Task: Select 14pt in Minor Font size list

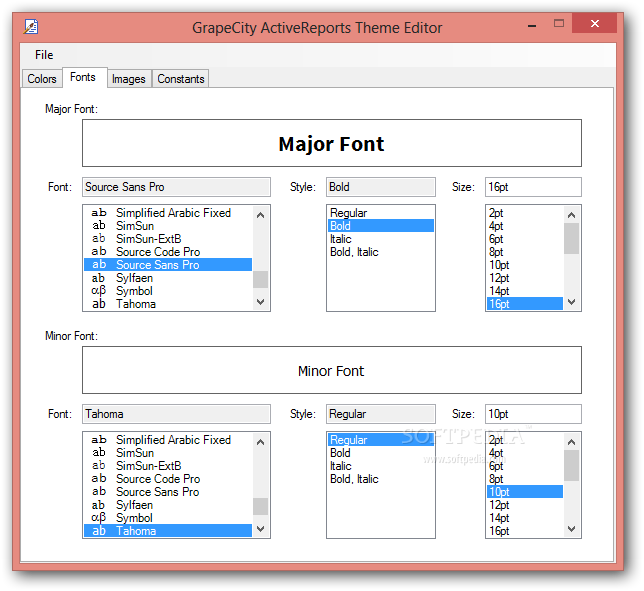Action: click(x=525, y=518)
